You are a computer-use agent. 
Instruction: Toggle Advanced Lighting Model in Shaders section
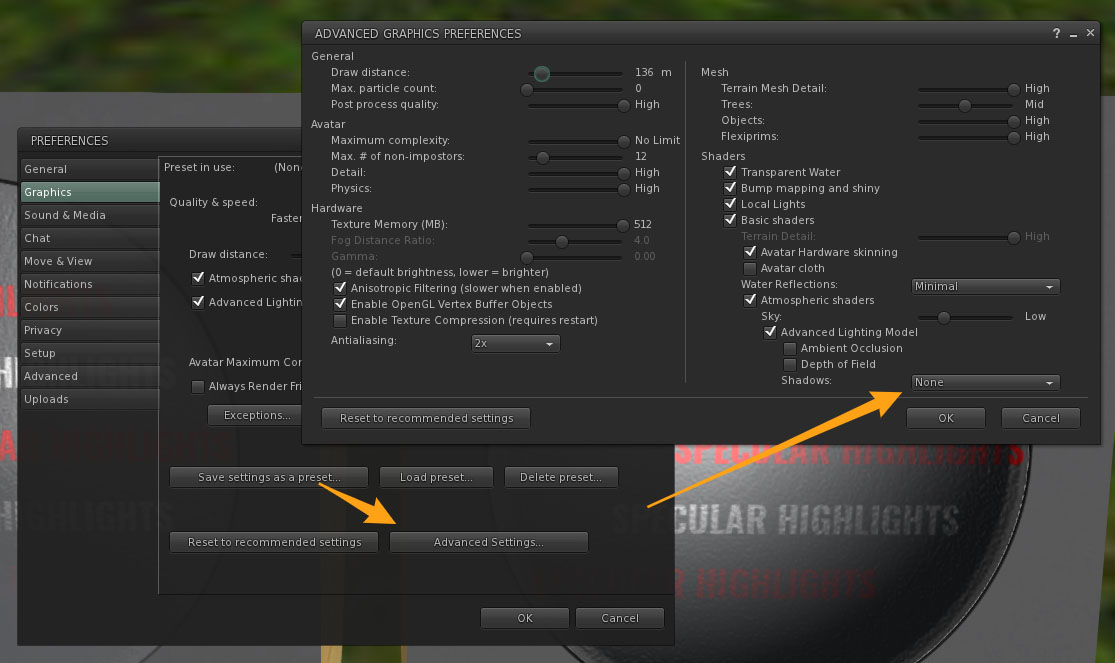(x=769, y=332)
